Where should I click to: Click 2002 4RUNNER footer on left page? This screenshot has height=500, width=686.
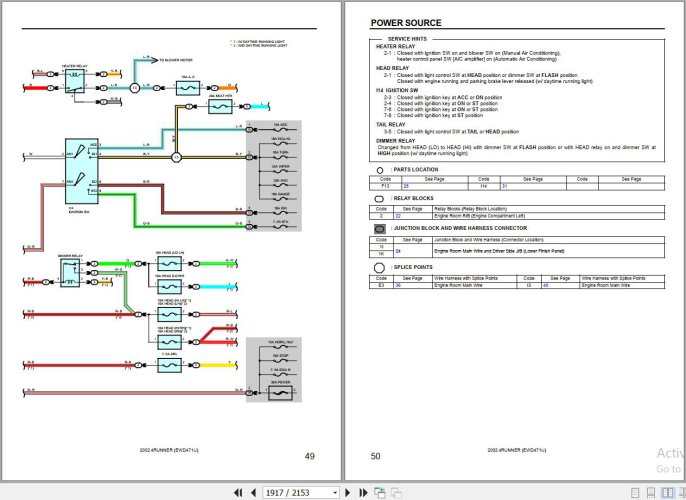point(169,450)
